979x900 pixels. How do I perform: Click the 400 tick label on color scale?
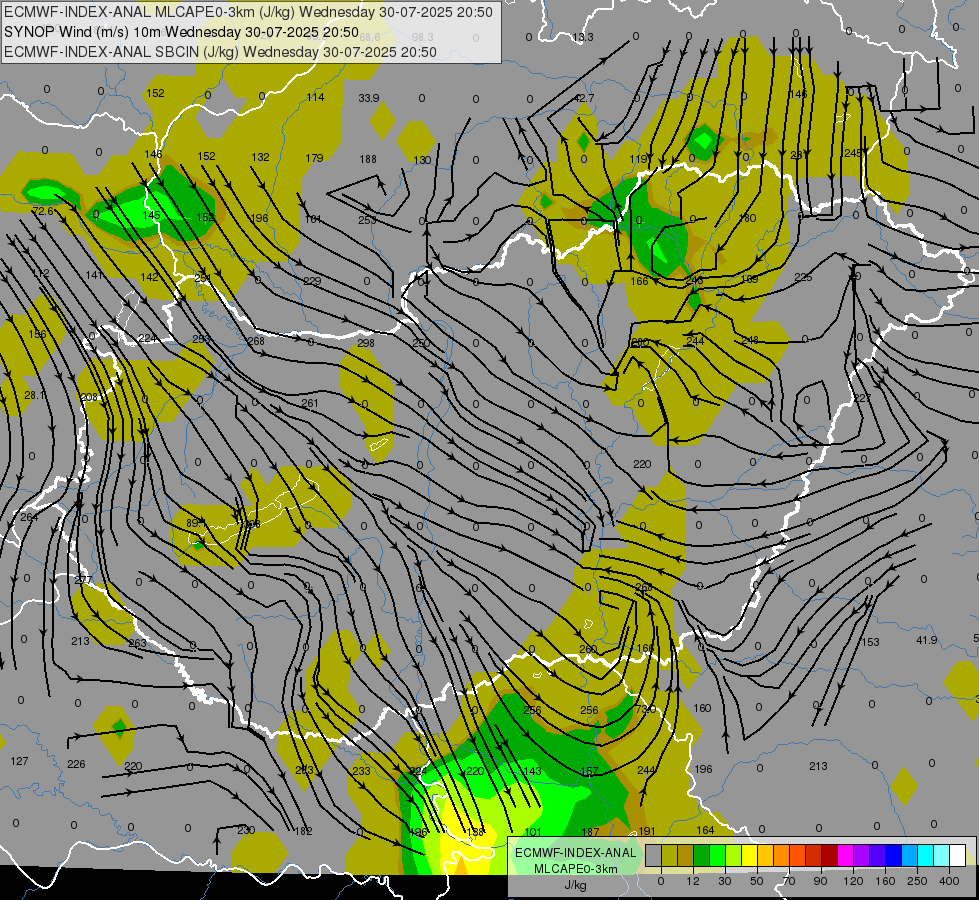[949, 881]
